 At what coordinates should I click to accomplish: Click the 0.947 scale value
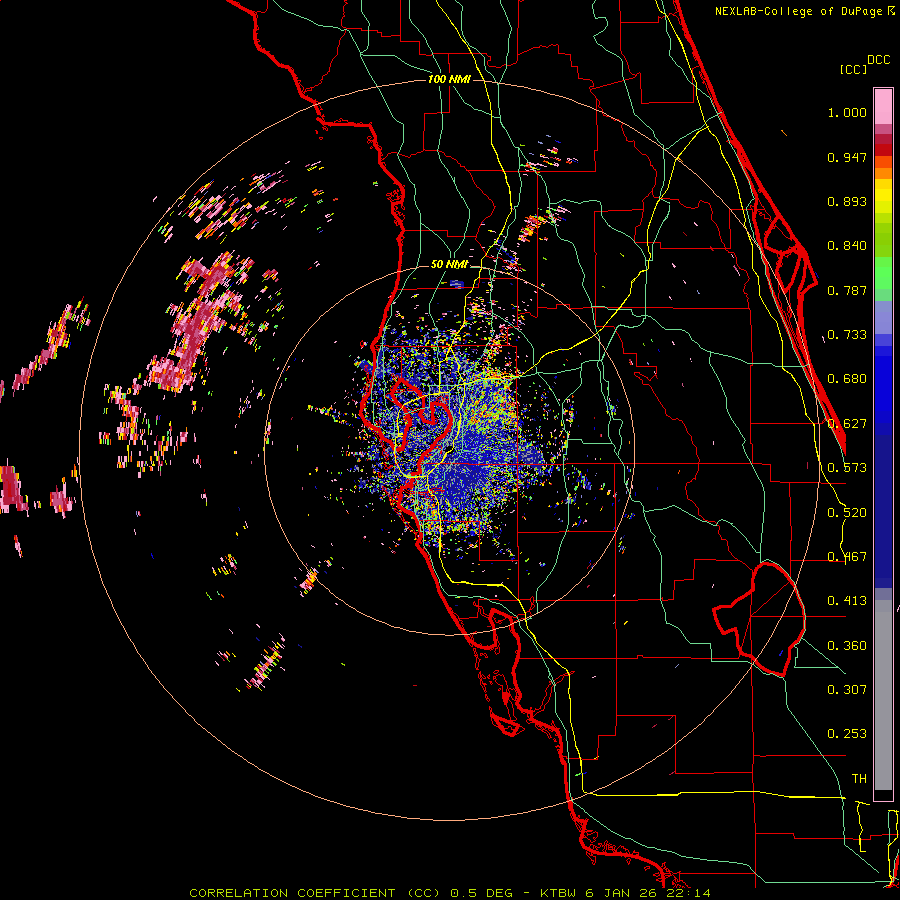[847, 157]
